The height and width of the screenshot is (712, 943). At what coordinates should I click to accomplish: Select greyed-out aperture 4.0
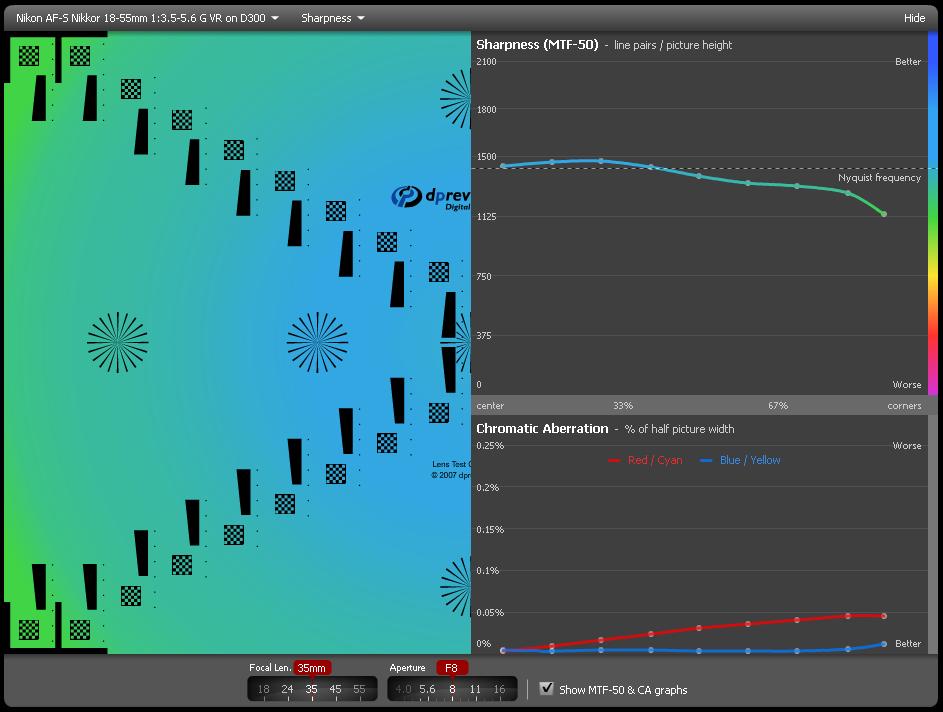[x=403, y=689]
